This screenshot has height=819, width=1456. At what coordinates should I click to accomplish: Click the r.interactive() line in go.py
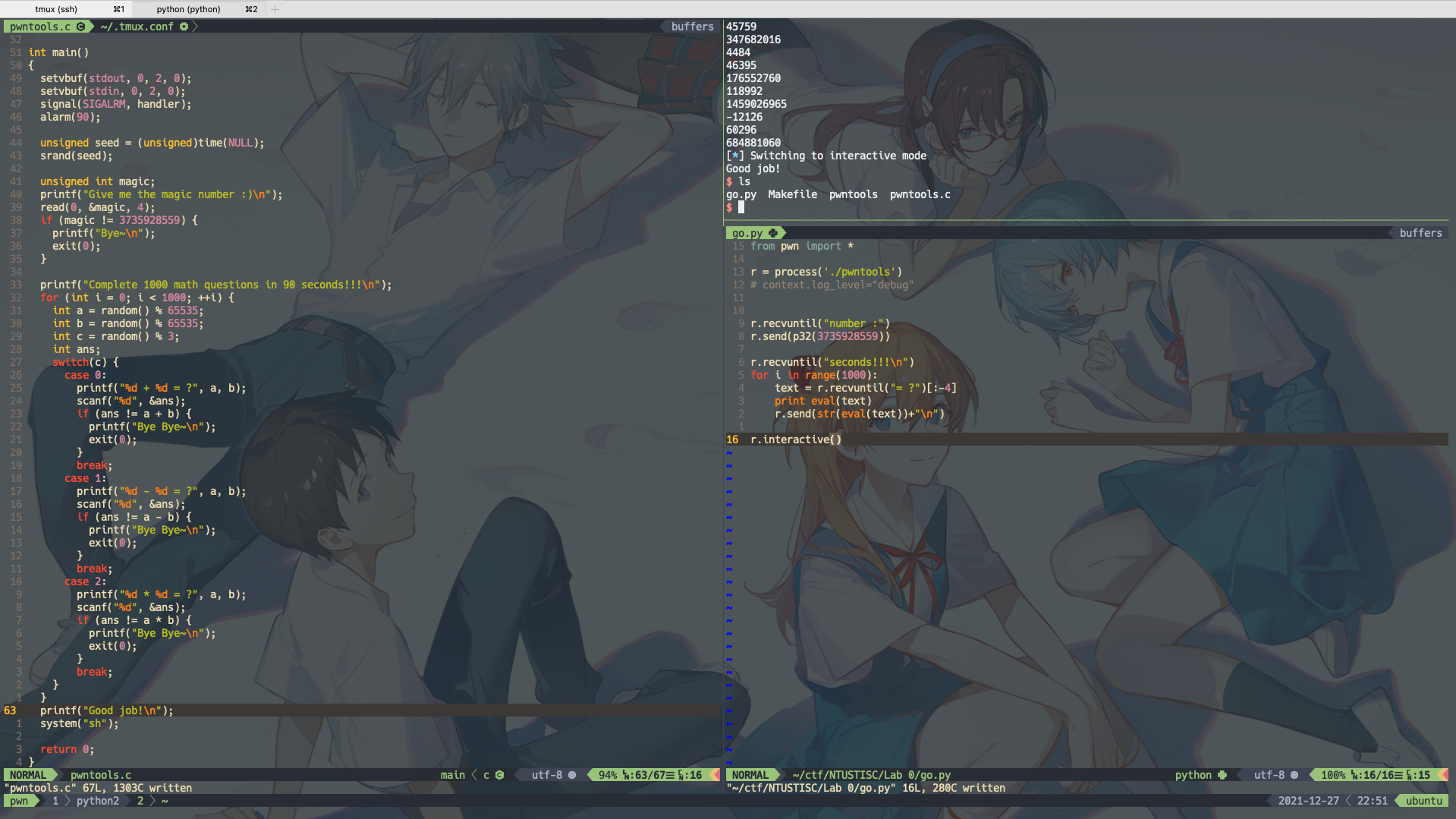pyautogui.click(x=795, y=439)
